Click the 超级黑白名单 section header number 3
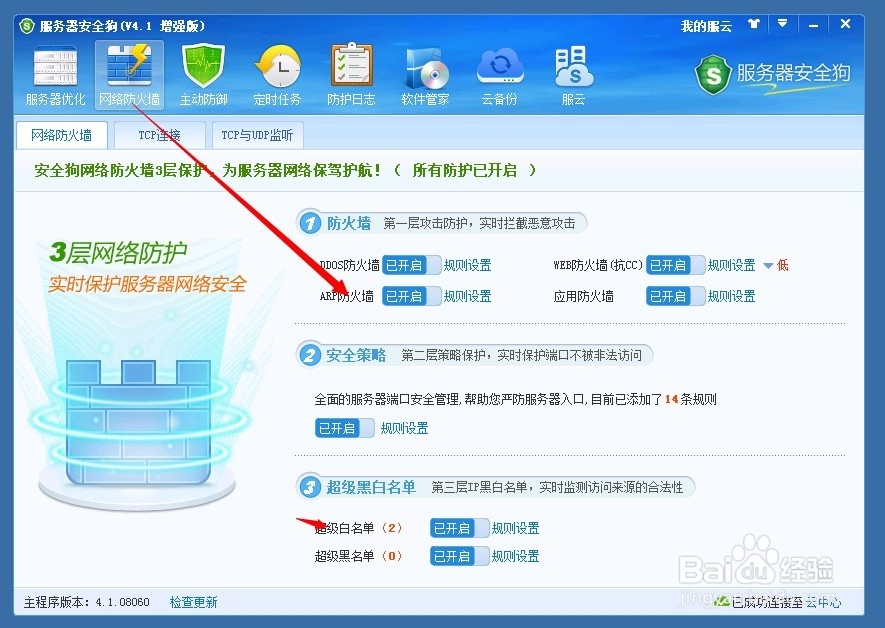885x628 pixels. (309, 487)
